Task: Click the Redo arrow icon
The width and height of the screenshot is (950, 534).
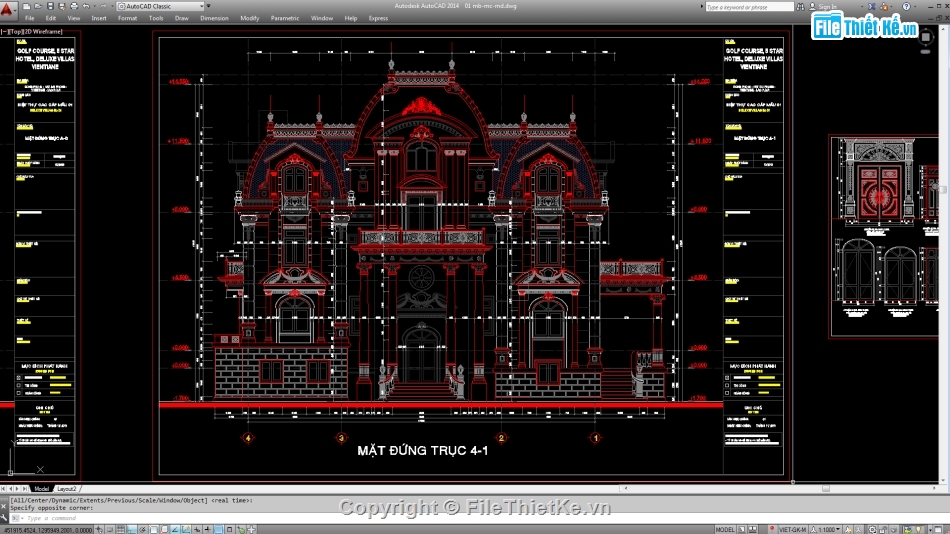Action: click(x=104, y=6)
